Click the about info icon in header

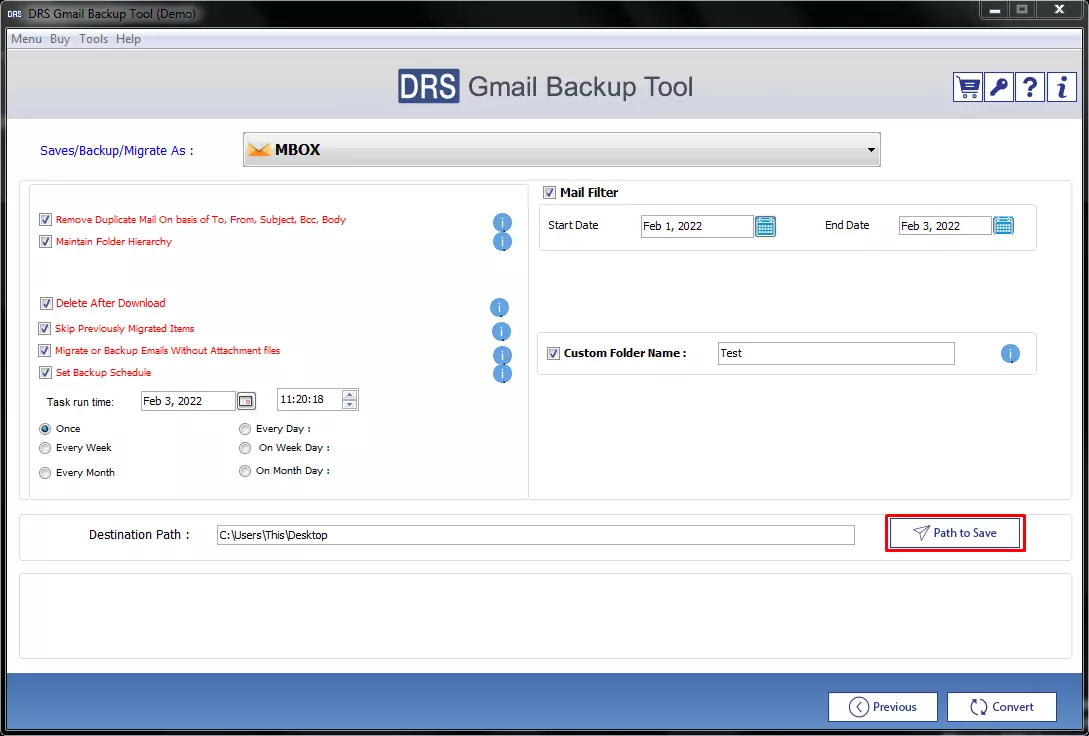pyautogui.click(x=1061, y=87)
